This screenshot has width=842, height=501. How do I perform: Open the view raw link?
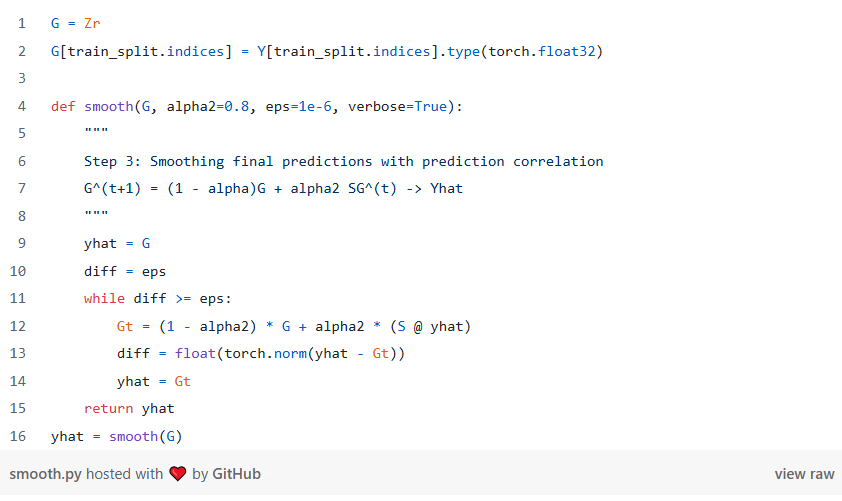coord(804,474)
